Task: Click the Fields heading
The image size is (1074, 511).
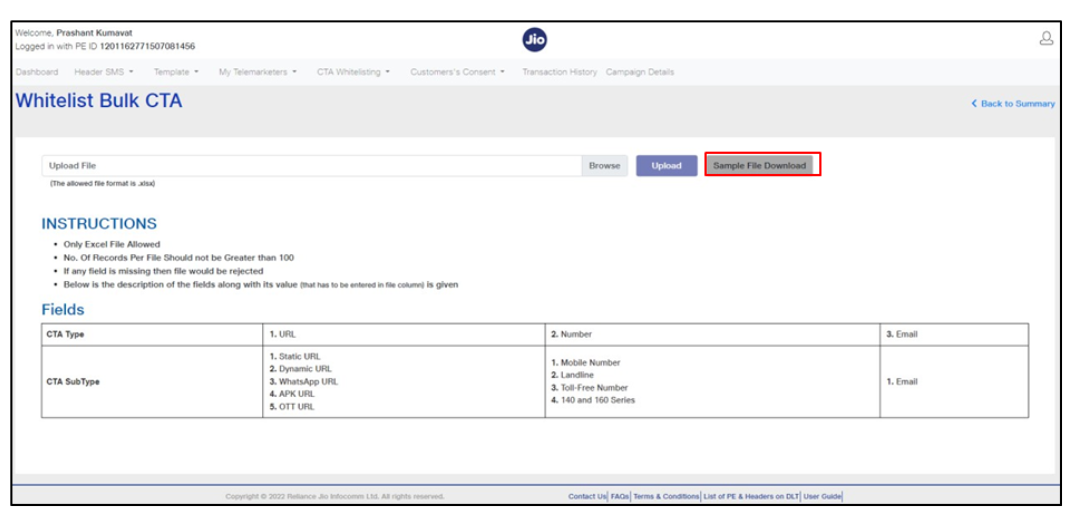Action: pos(63,310)
